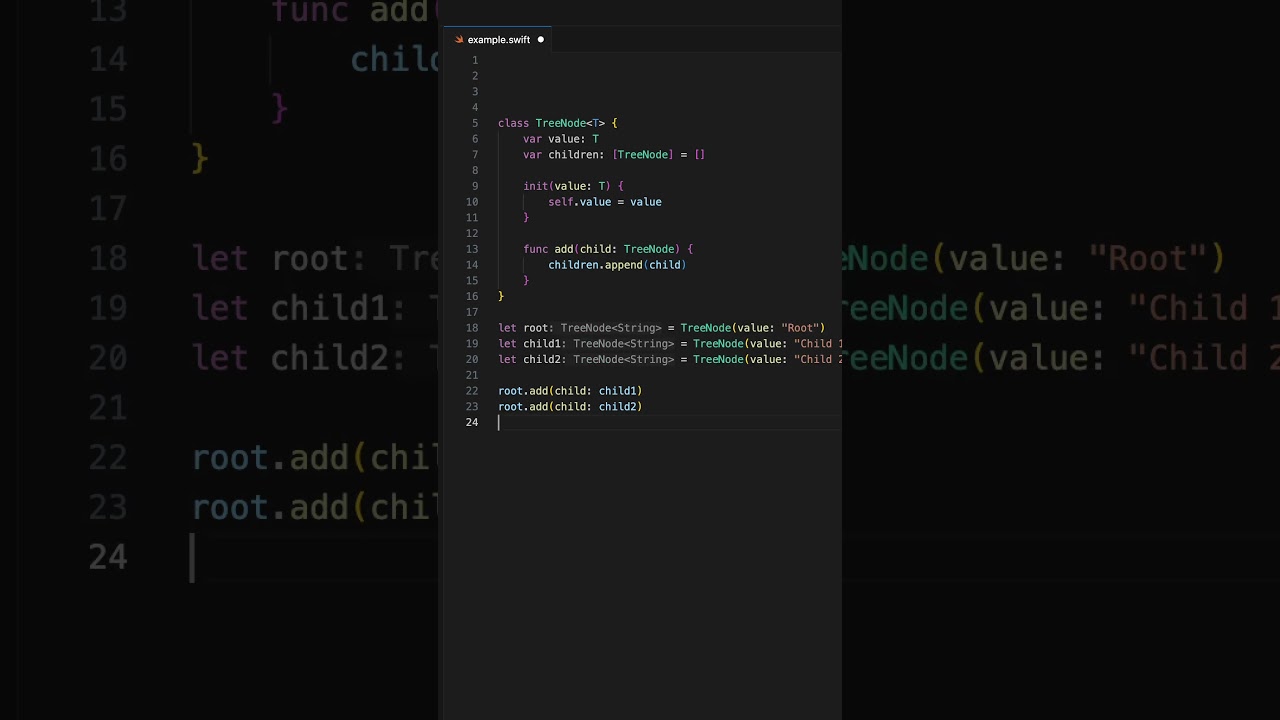Screen dimensions: 1280x720
Task: Click small gutter line number 13 in front editor
Action: tap(472, 249)
